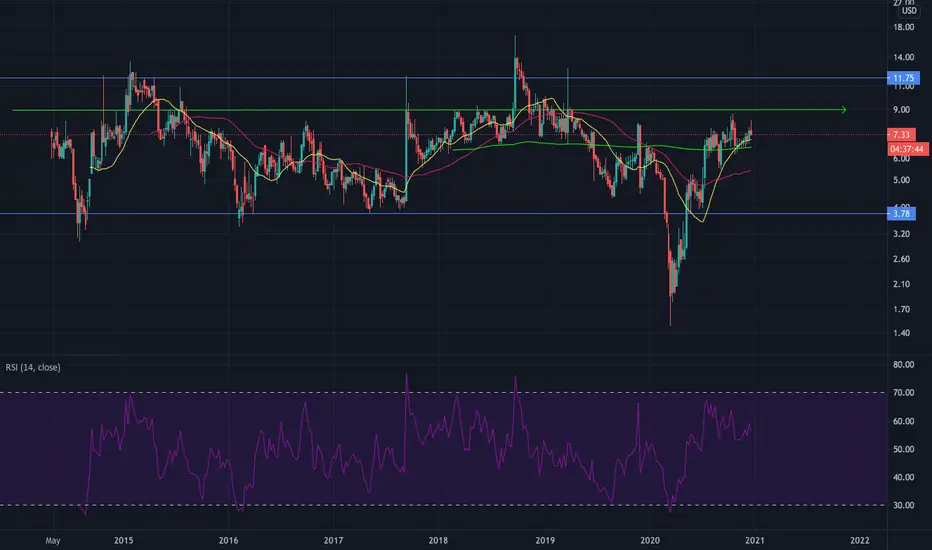Click the May label on time axis
The height and width of the screenshot is (550, 932).
[53, 540]
